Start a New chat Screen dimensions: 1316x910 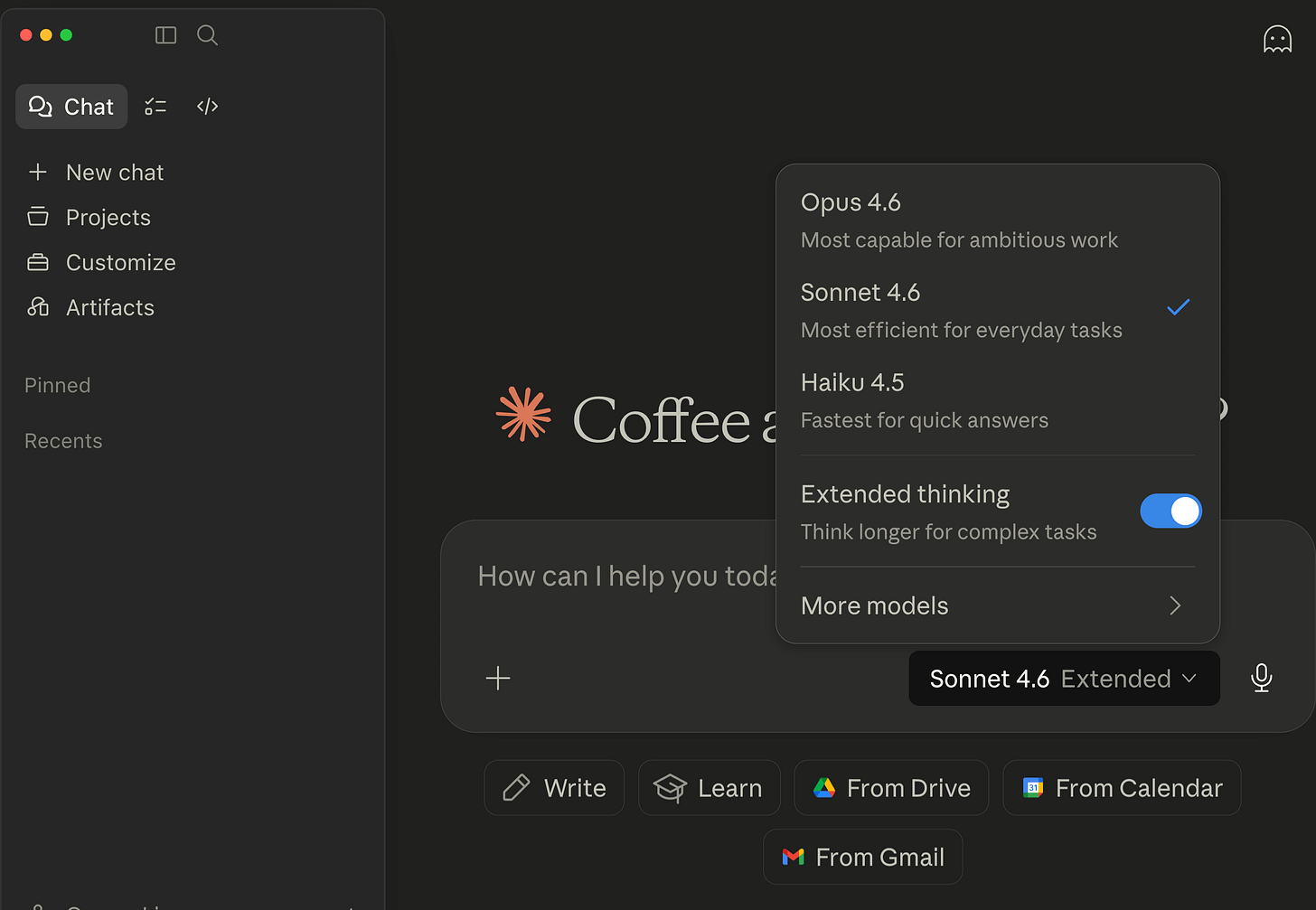pyautogui.click(x=96, y=173)
